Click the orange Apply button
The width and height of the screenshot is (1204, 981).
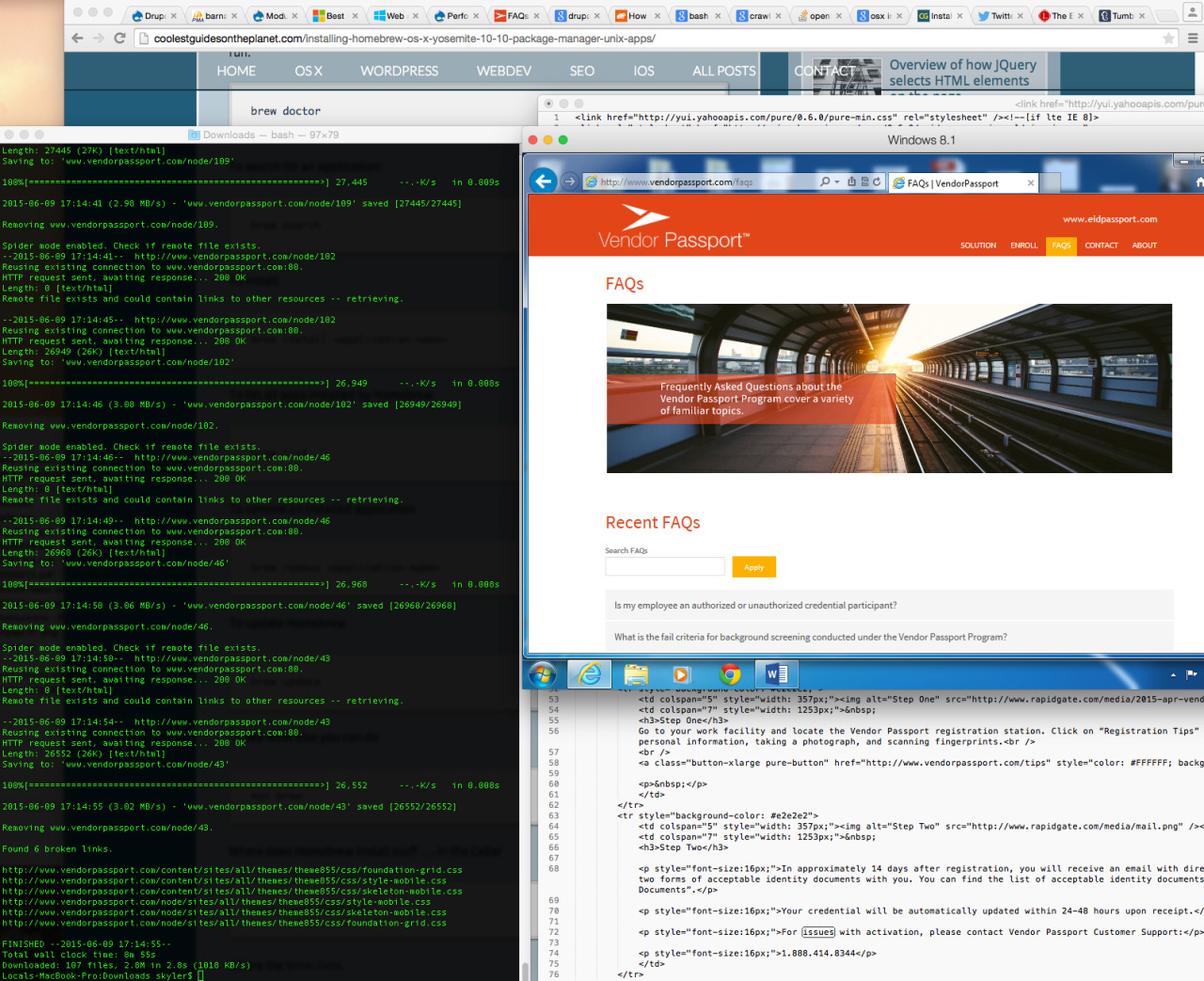click(x=753, y=566)
